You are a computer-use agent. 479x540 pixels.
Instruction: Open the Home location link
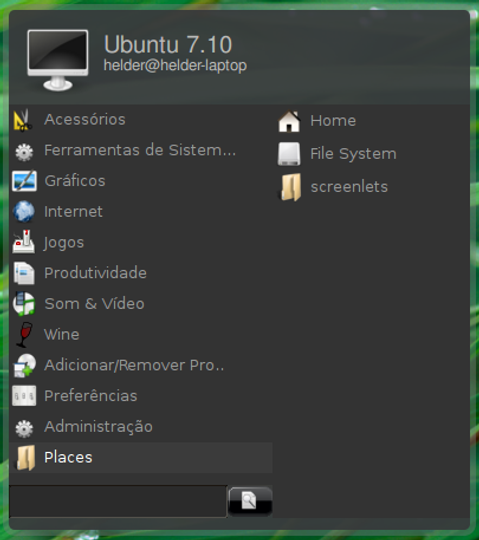coord(333,121)
